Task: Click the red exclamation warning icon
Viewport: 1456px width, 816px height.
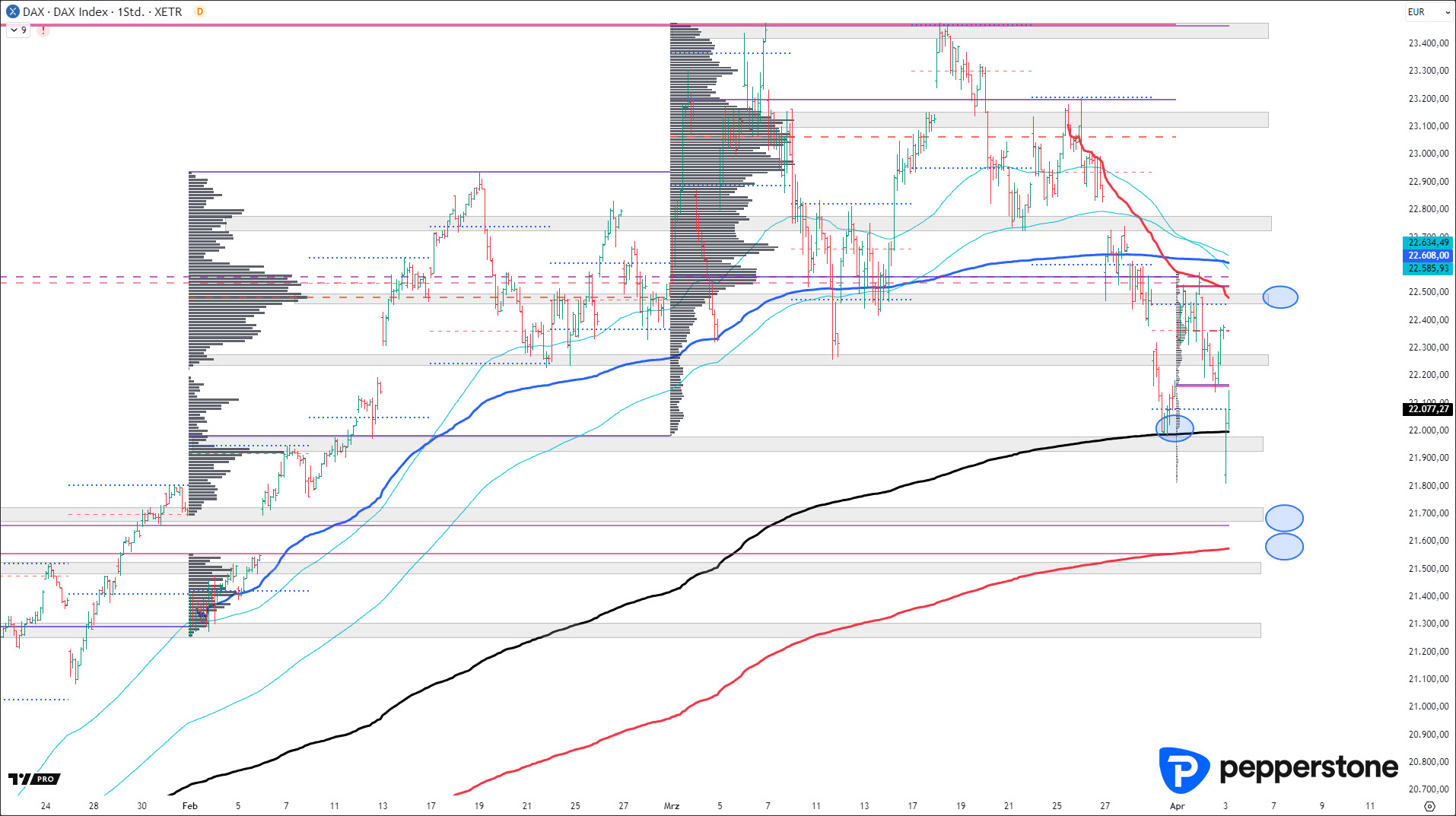Action: [x=43, y=30]
